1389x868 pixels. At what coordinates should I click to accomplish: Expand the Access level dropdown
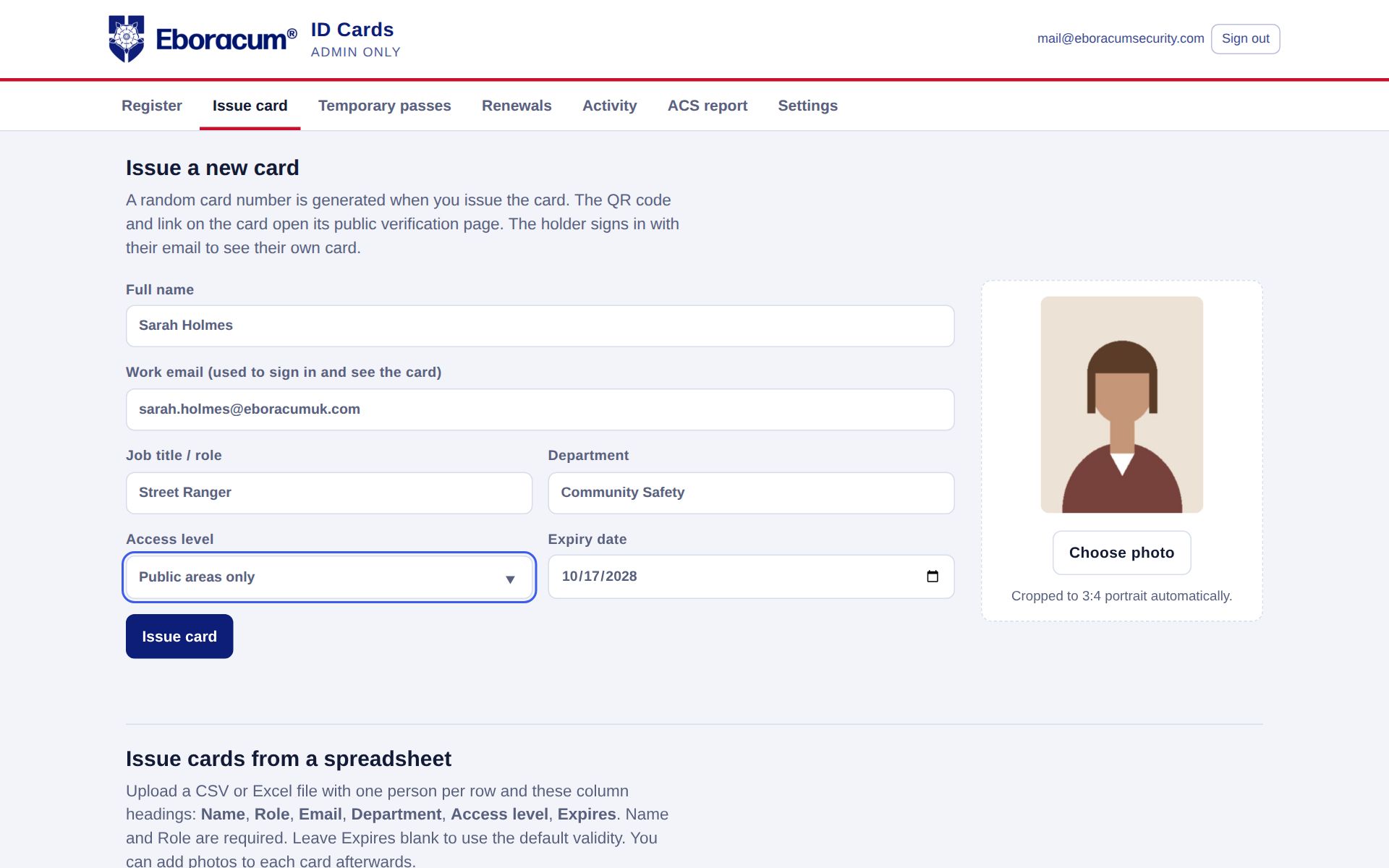click(x=329, y=577)
